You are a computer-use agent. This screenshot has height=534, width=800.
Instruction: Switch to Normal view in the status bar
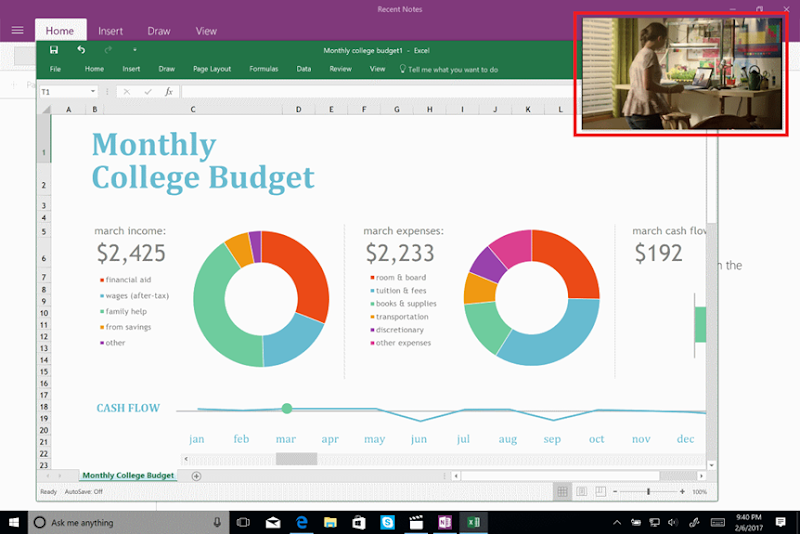[562, 492]
